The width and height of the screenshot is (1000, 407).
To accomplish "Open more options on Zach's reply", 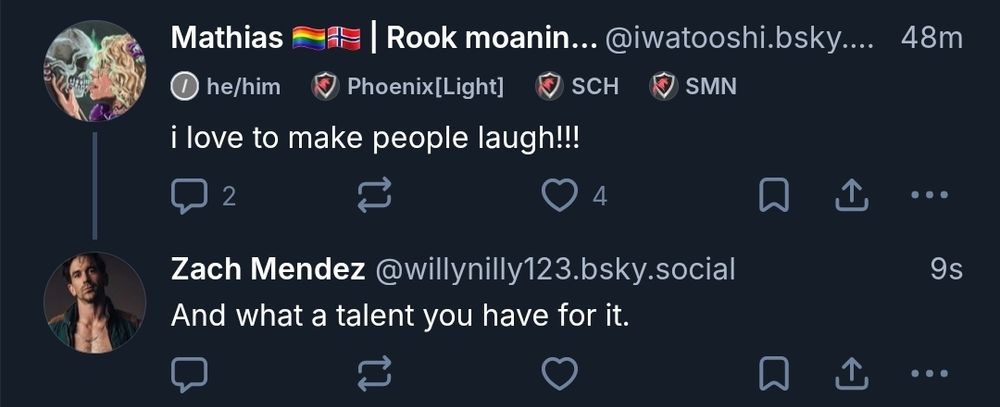I will click(929, 373).
